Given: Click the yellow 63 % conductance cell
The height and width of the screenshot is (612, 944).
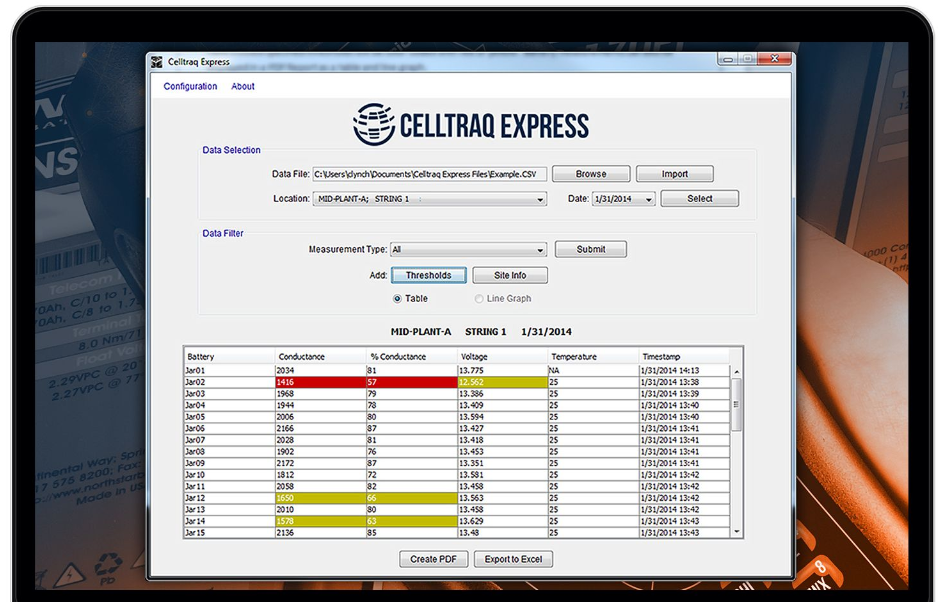Looking at the screenshot, I should pyautogui.click(x=412, y=521).
